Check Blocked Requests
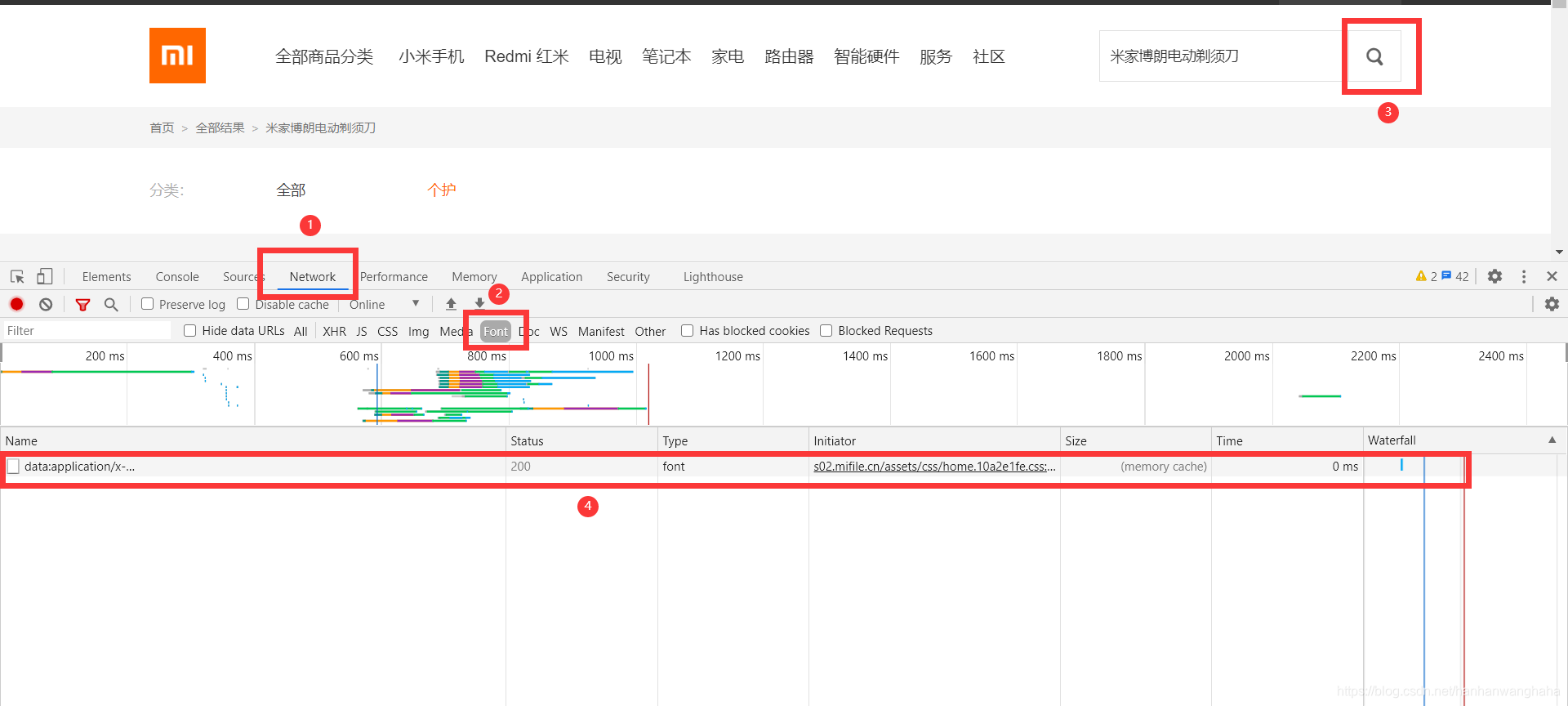1568x706 pixels. (x=826, y=330)
